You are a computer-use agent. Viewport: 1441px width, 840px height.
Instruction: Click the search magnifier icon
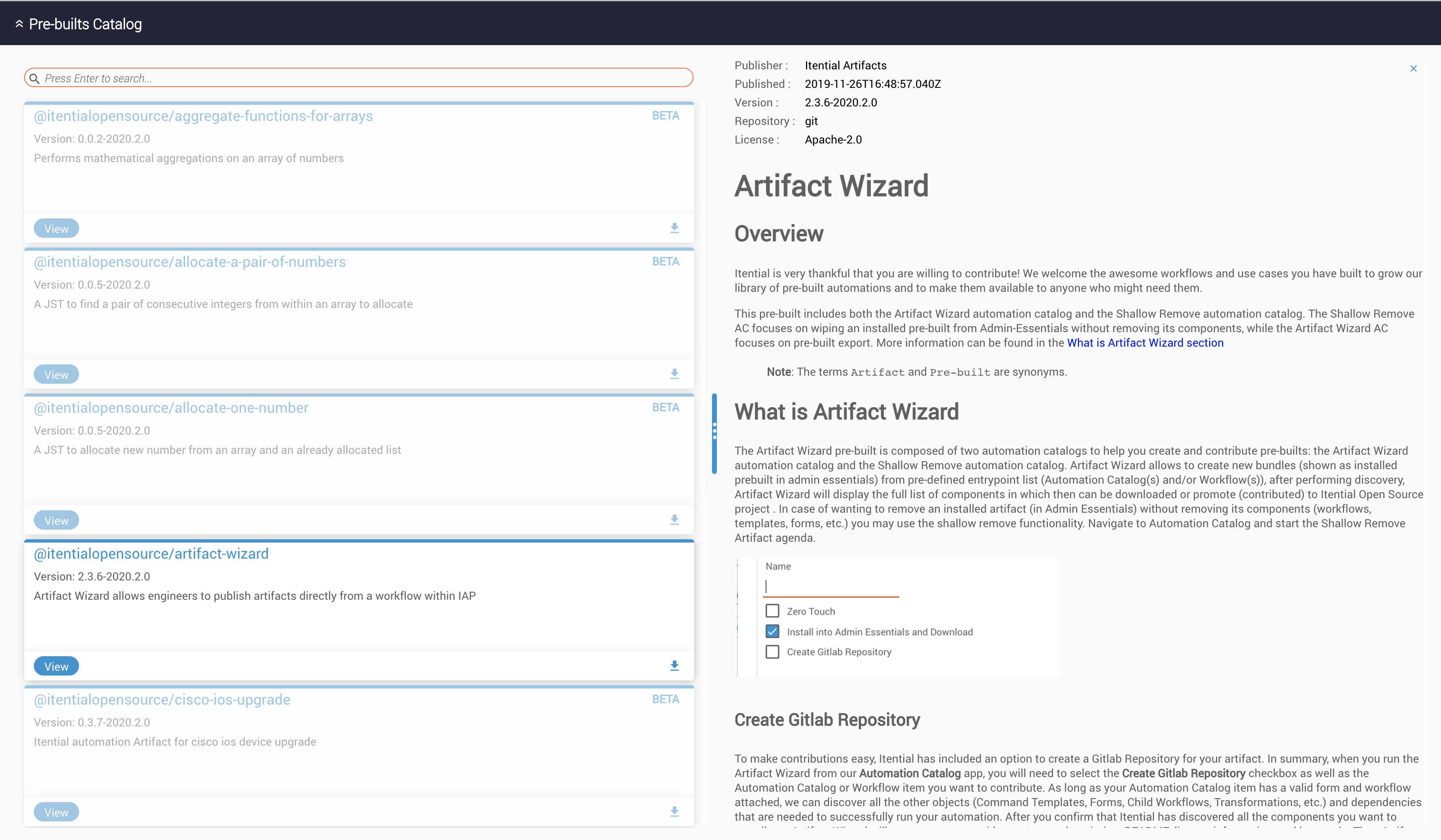[x=34, y=78]
